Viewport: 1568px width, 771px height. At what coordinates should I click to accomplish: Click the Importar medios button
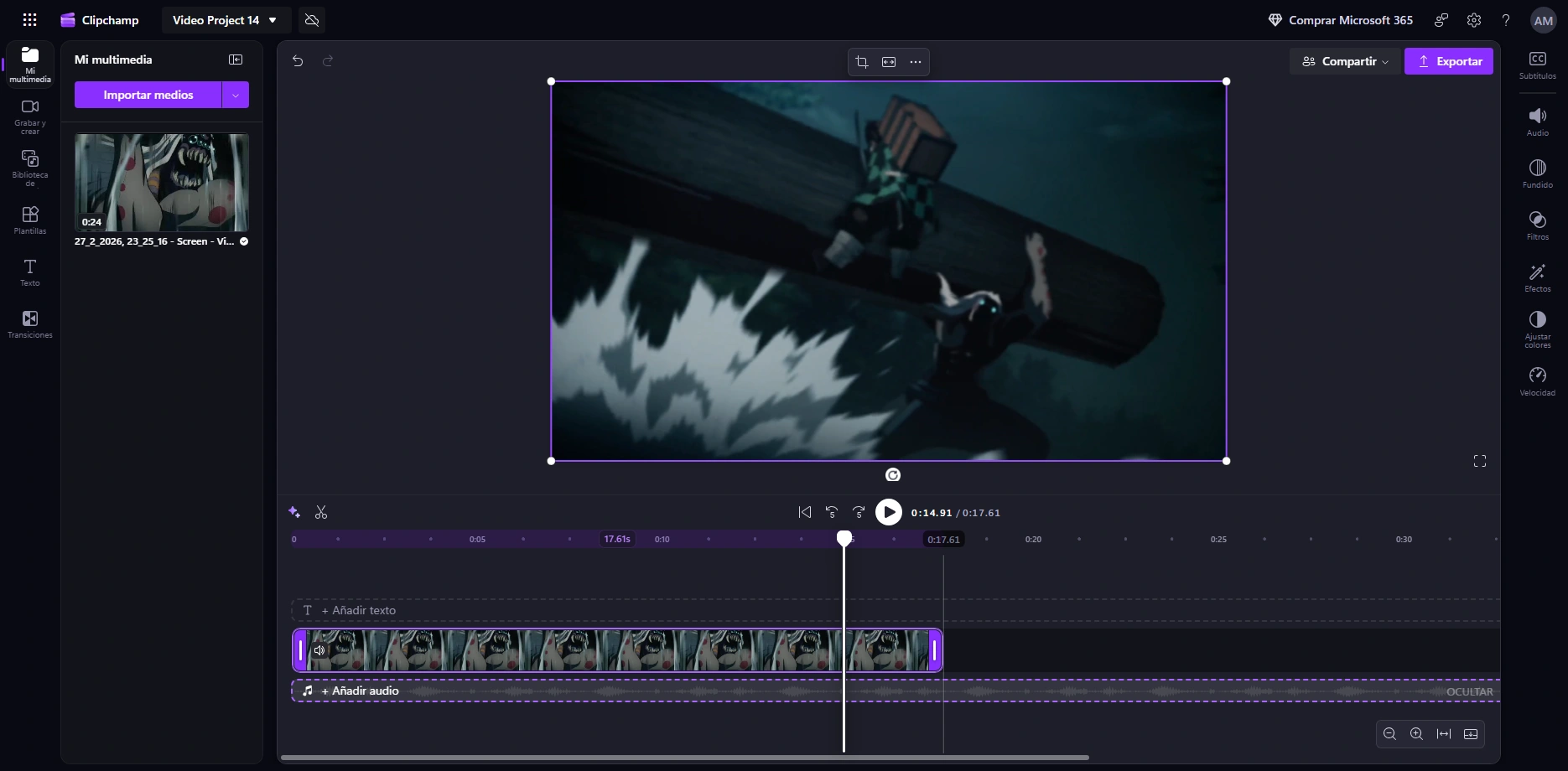click(148, 95)
